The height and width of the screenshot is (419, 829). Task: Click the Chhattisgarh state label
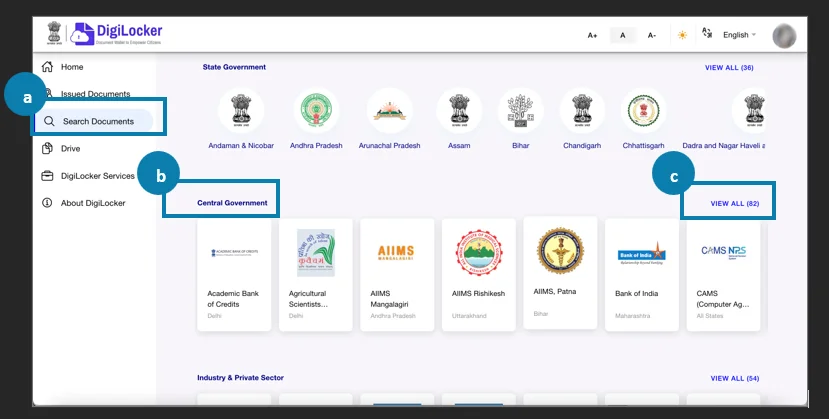tap(643, 145)
